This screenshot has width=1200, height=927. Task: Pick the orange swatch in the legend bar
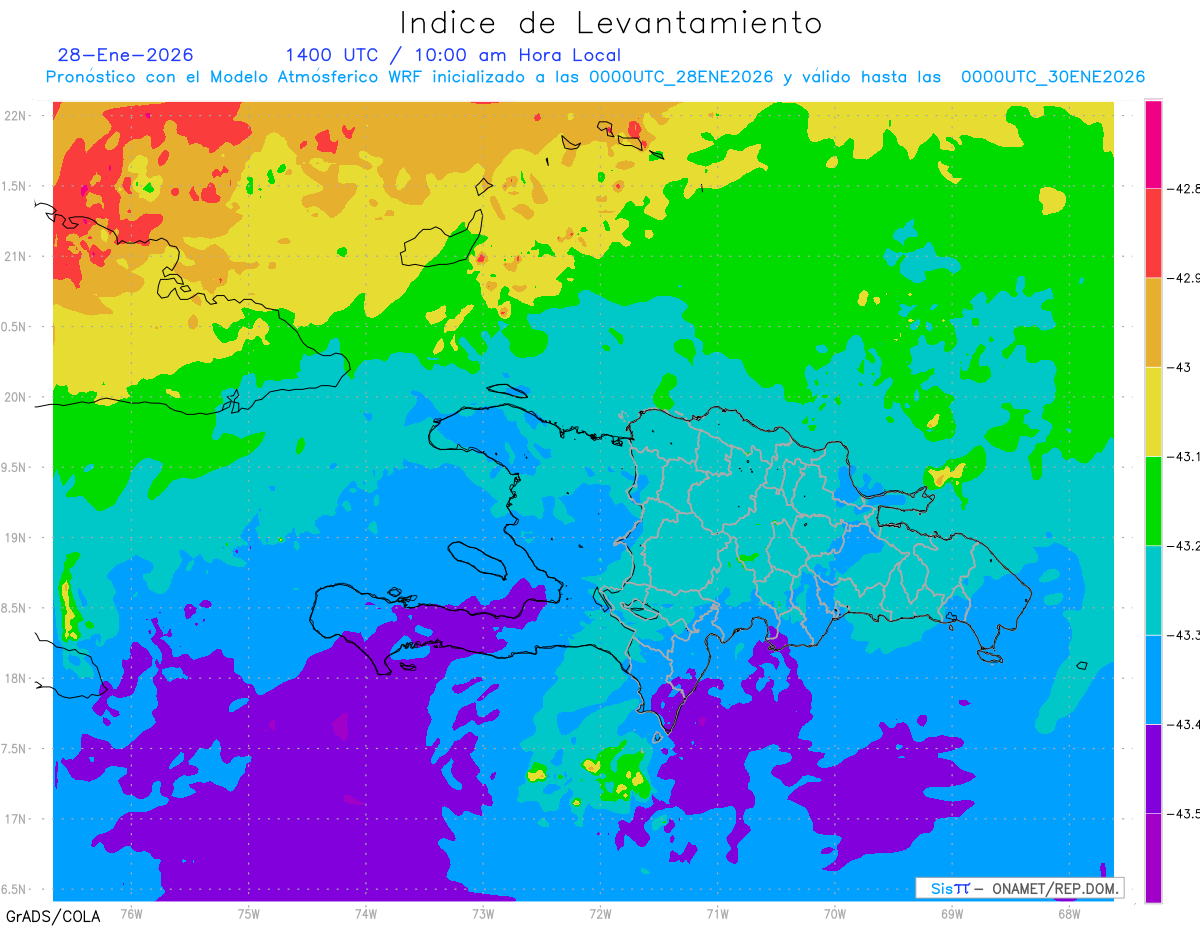coord(1153,322)
